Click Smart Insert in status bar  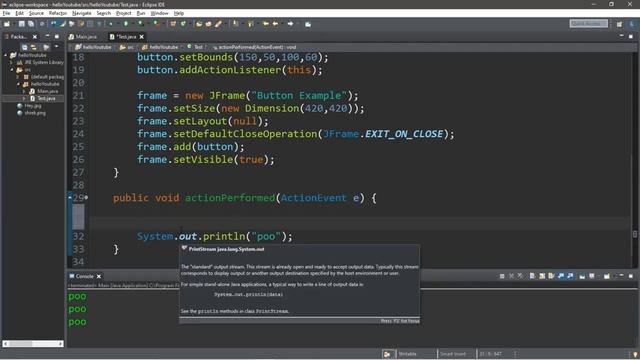click(x=453, y=354)
